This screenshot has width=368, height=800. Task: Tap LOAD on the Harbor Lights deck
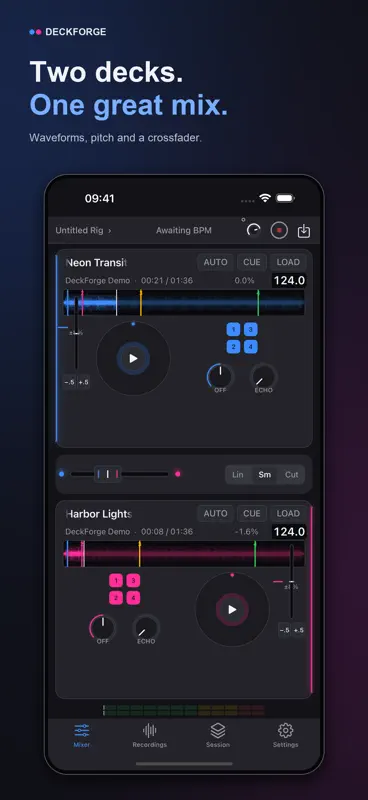point(288,513)
